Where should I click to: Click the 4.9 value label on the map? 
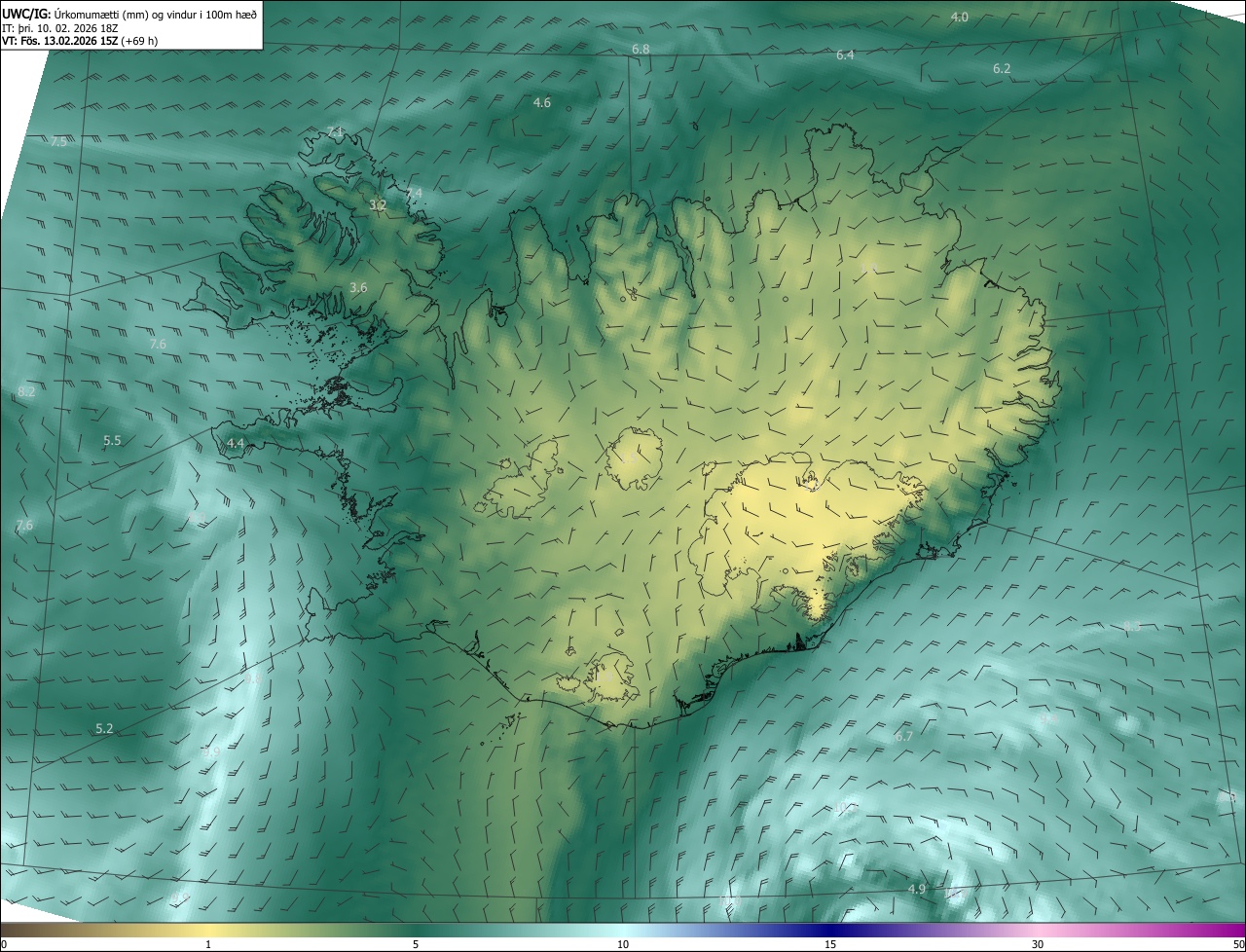(916, 889)
